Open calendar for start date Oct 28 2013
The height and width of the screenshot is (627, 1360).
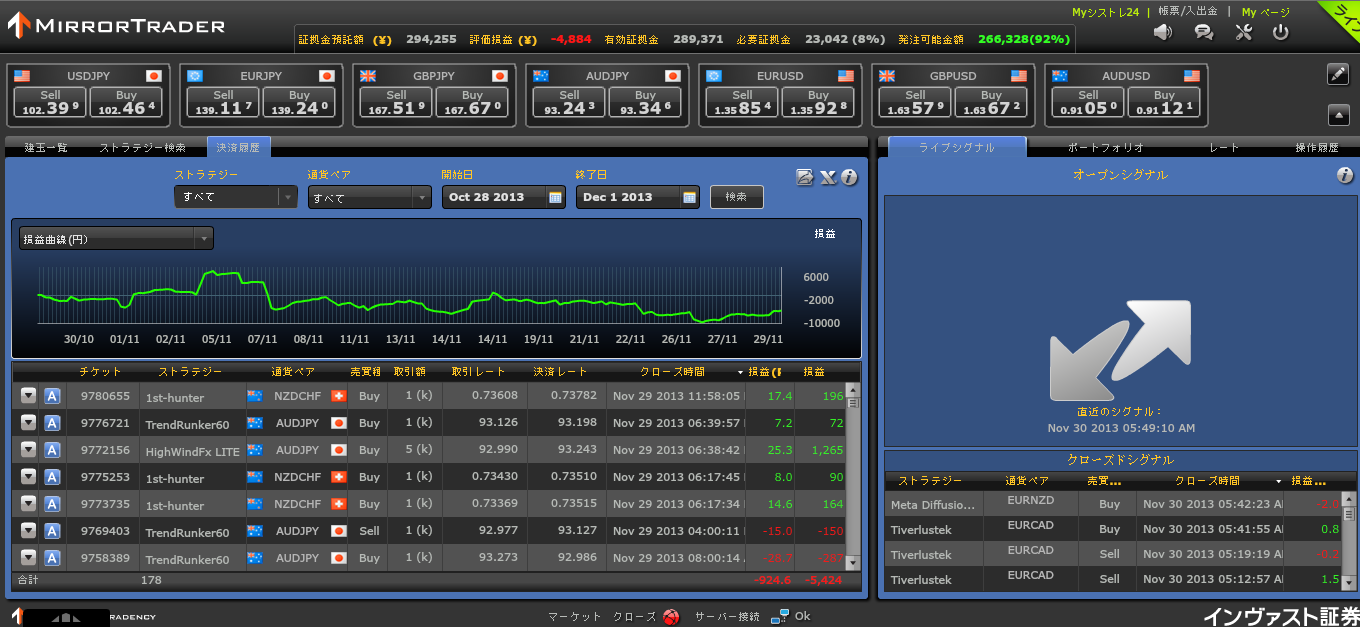[x=556, y=197]
